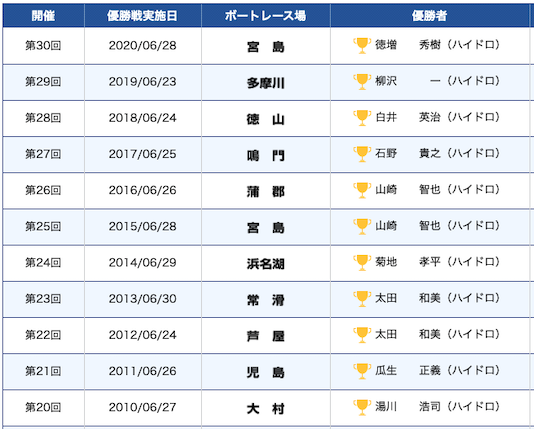Open 浜名湖 venue in 第24回 row
Image resolution: width=534 pixels, height=429 pixels.
[x=266, y=264]
